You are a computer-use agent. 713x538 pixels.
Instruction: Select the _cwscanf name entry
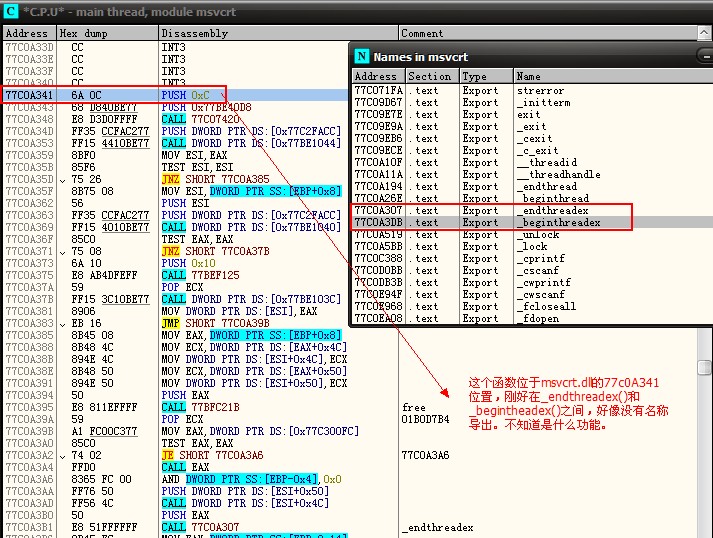(541, 295)
